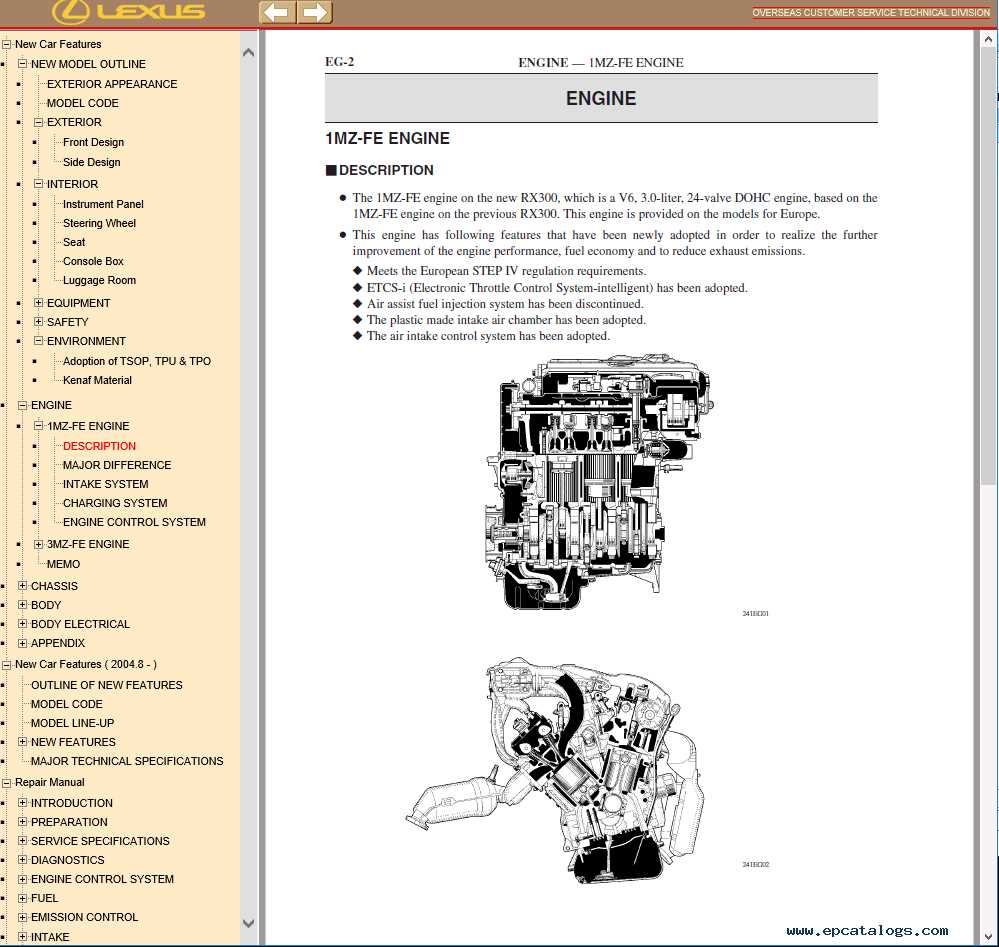This screenshot has height=947, width=999.
Task: Open Console Box page
Action: click(x=93, y=262)
